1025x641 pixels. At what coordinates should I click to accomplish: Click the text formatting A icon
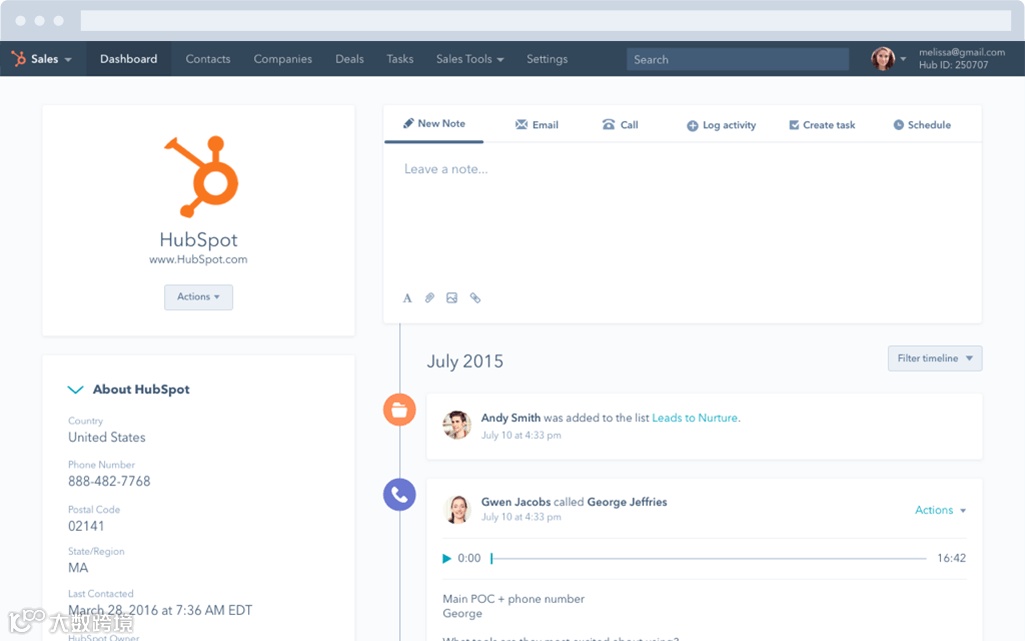[407, 298]
